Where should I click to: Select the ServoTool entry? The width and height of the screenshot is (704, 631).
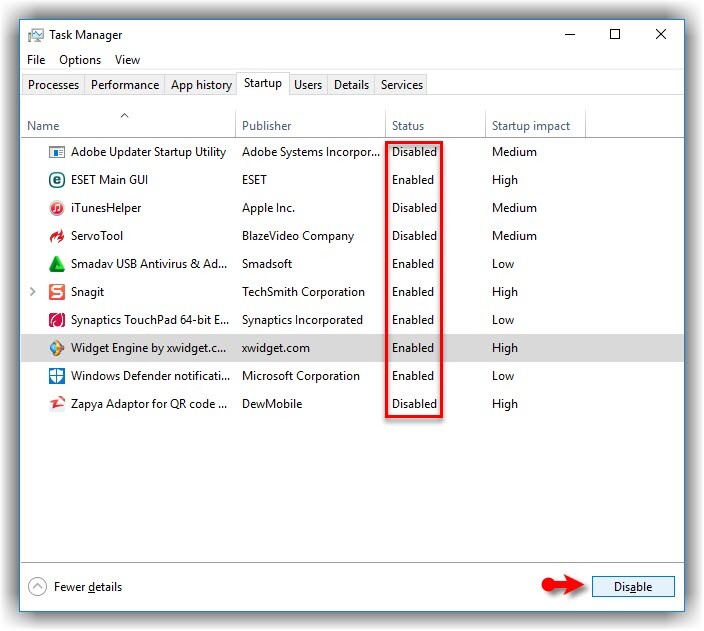97,236
